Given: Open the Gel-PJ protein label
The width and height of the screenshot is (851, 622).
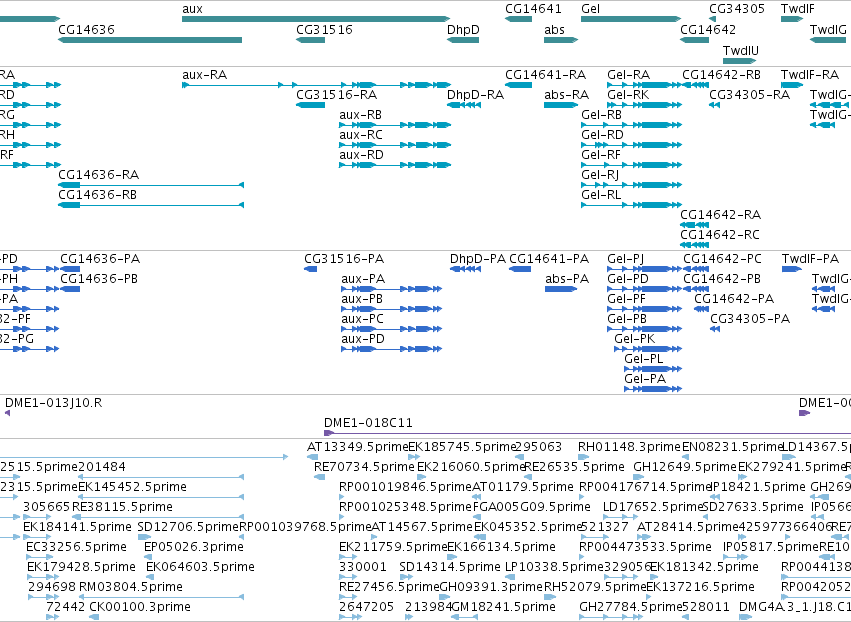Looking at the screenshot, I should [625, 258].
